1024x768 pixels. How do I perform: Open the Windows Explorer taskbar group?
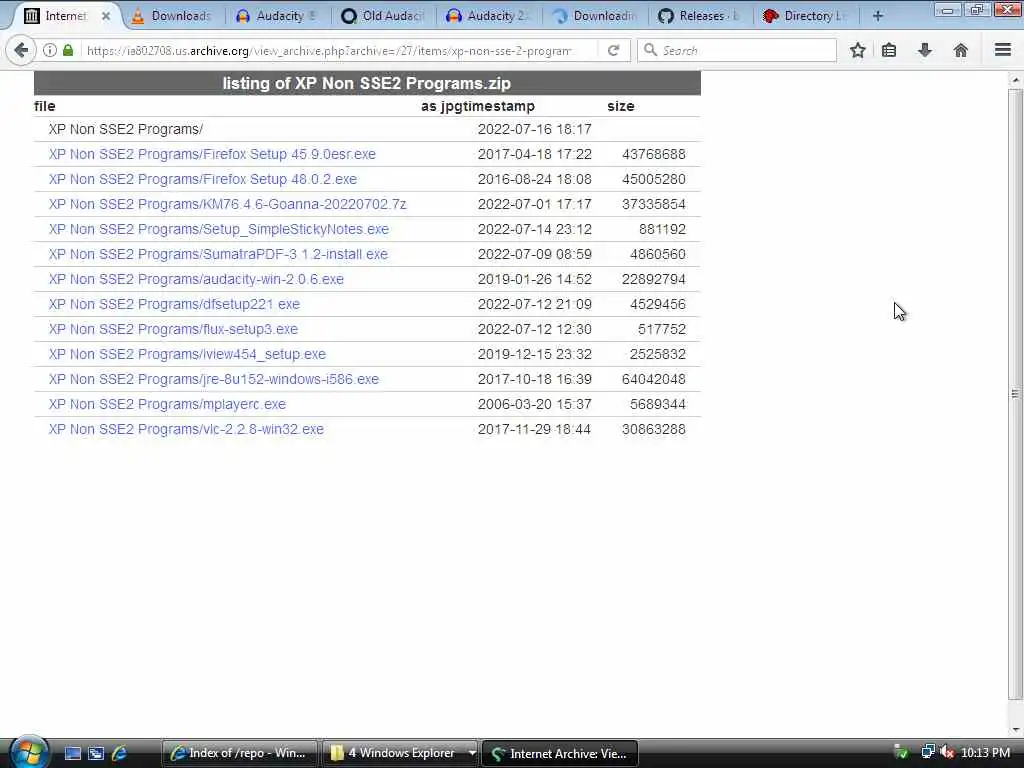tap(394, 754)
